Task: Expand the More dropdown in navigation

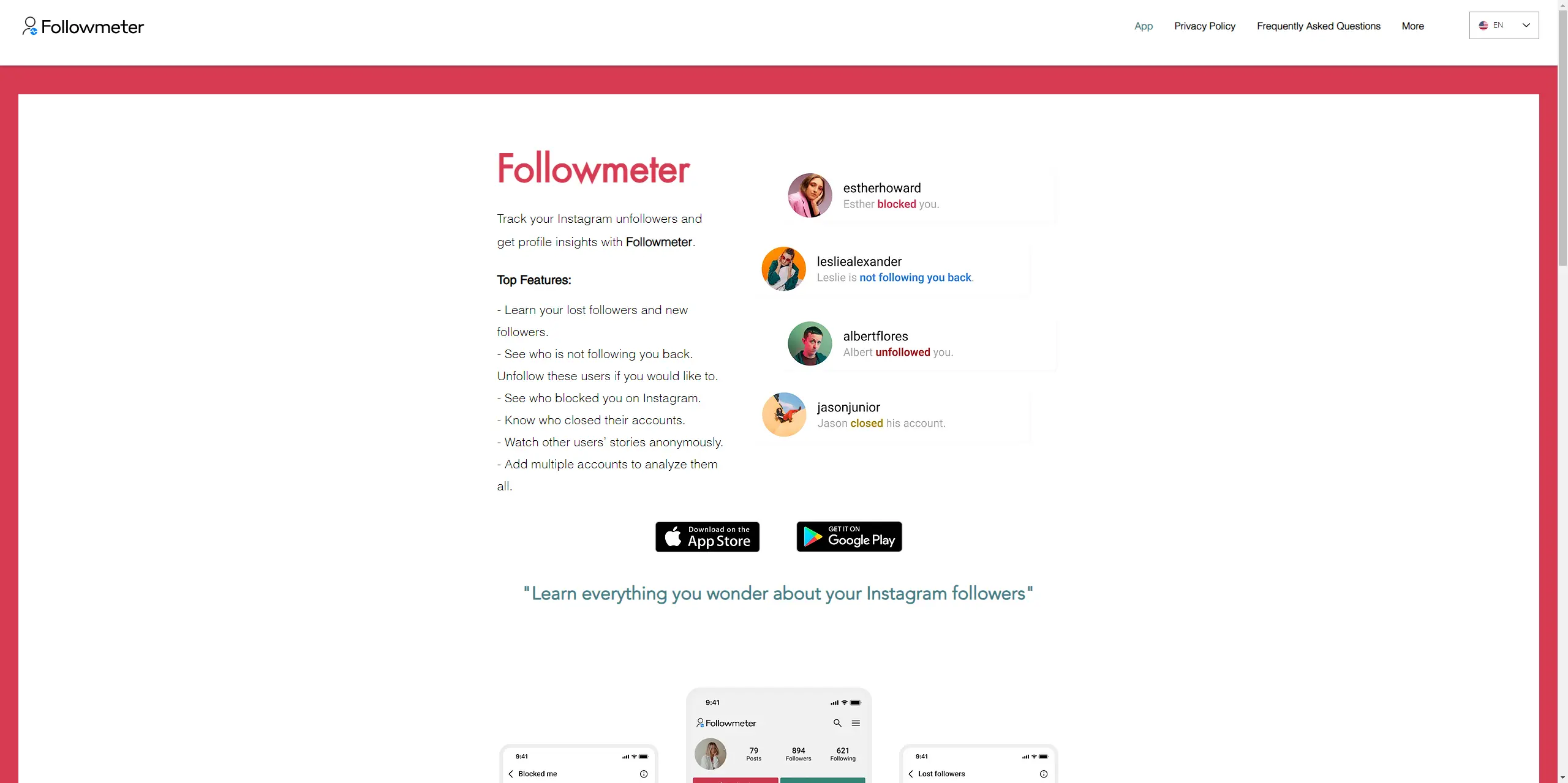Action: pyautogui.click(x=1413, y=26)
